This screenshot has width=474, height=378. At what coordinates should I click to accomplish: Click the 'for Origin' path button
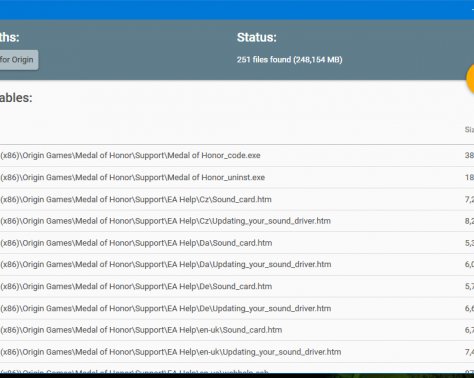tap(18, 60)
